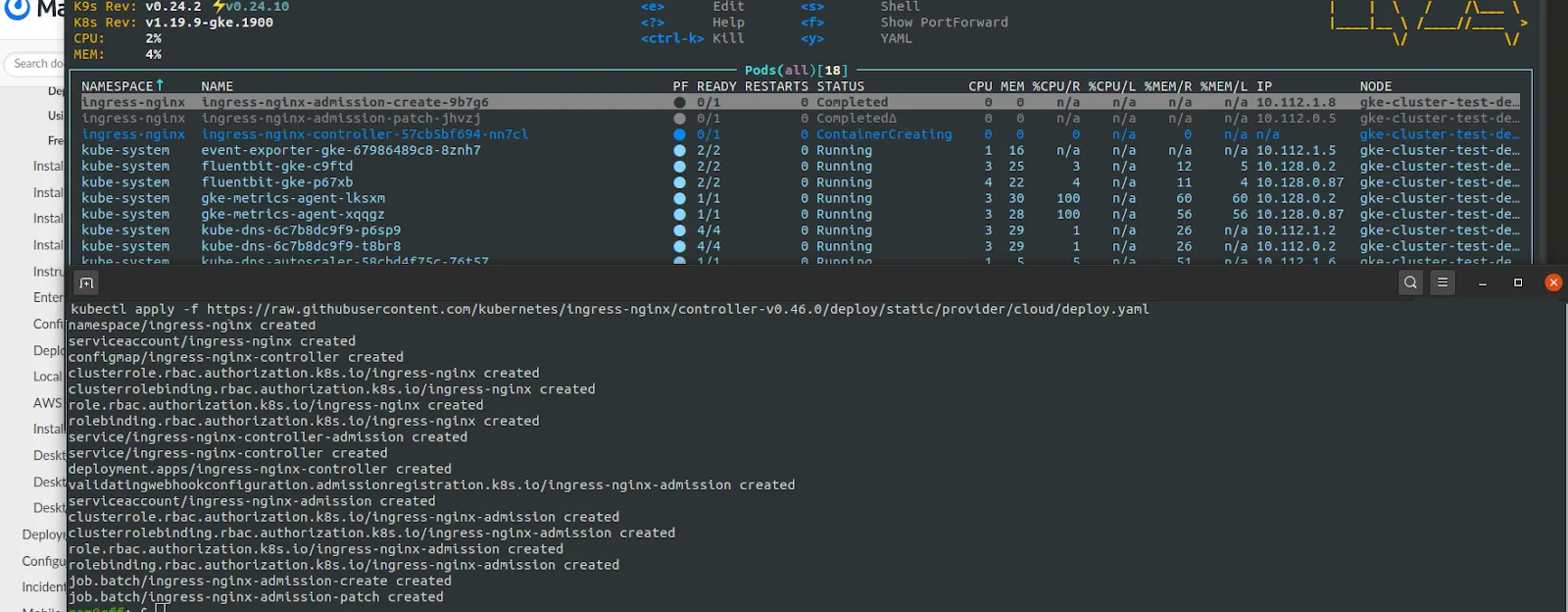This screenshot has width=1568, height=612.
Task: Click the port-forward dot for gke-metrics-agent-xqqgz
Action: tap(679, 215)
